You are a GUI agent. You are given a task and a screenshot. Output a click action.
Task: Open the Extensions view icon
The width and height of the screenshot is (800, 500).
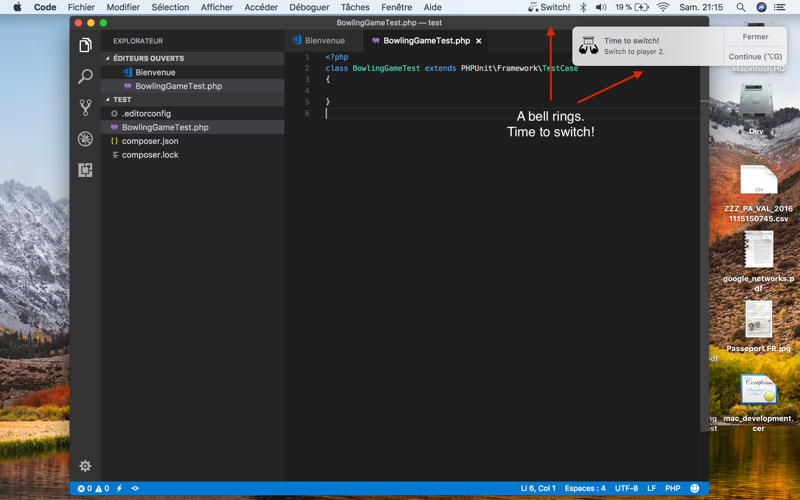point(85,170)
